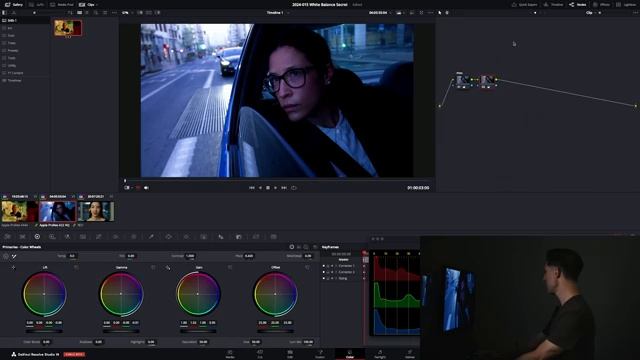Click stop in the viewer transport
Image resolution: width=640 pixels, height=360 pixels.
point(268,188)
